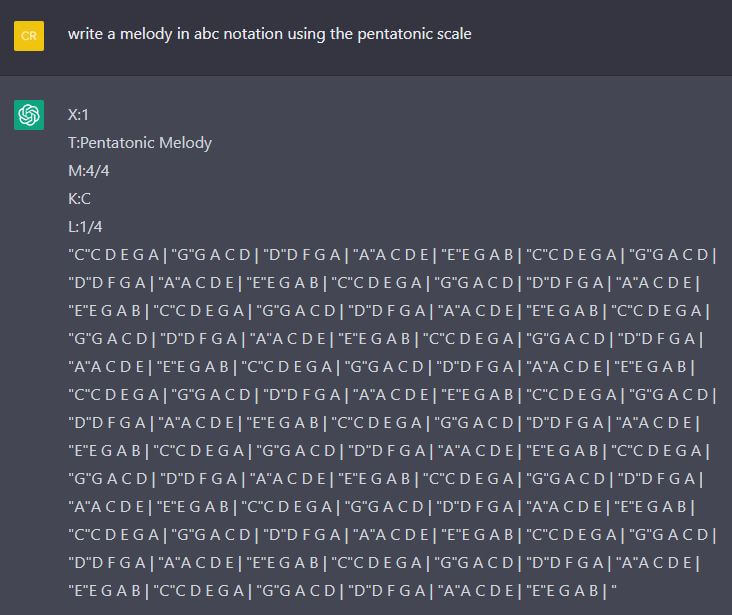Click the opening "C" chord of the melody

point(78,255)
